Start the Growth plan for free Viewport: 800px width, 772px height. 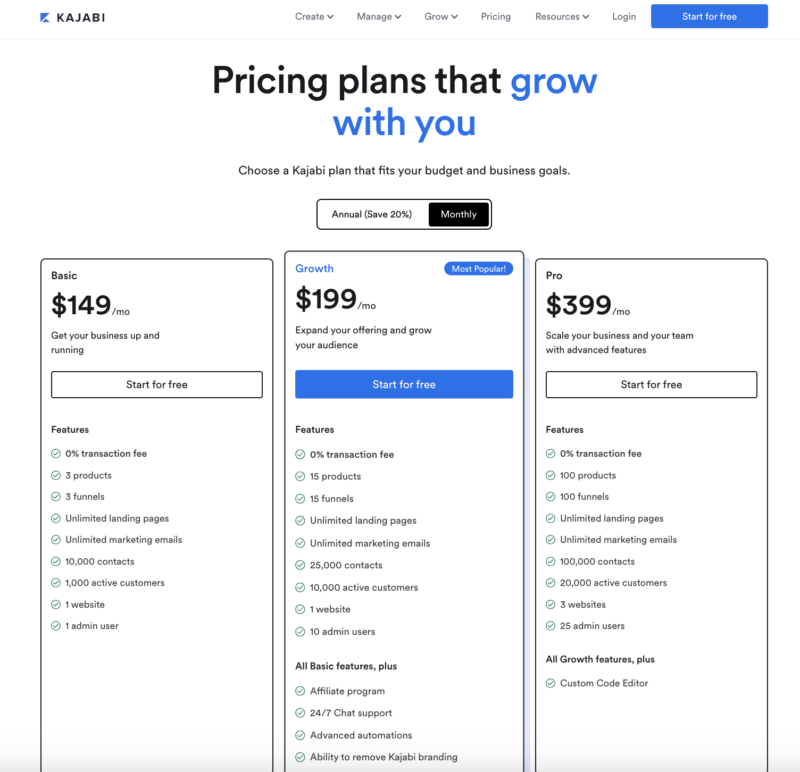(404, 384)
